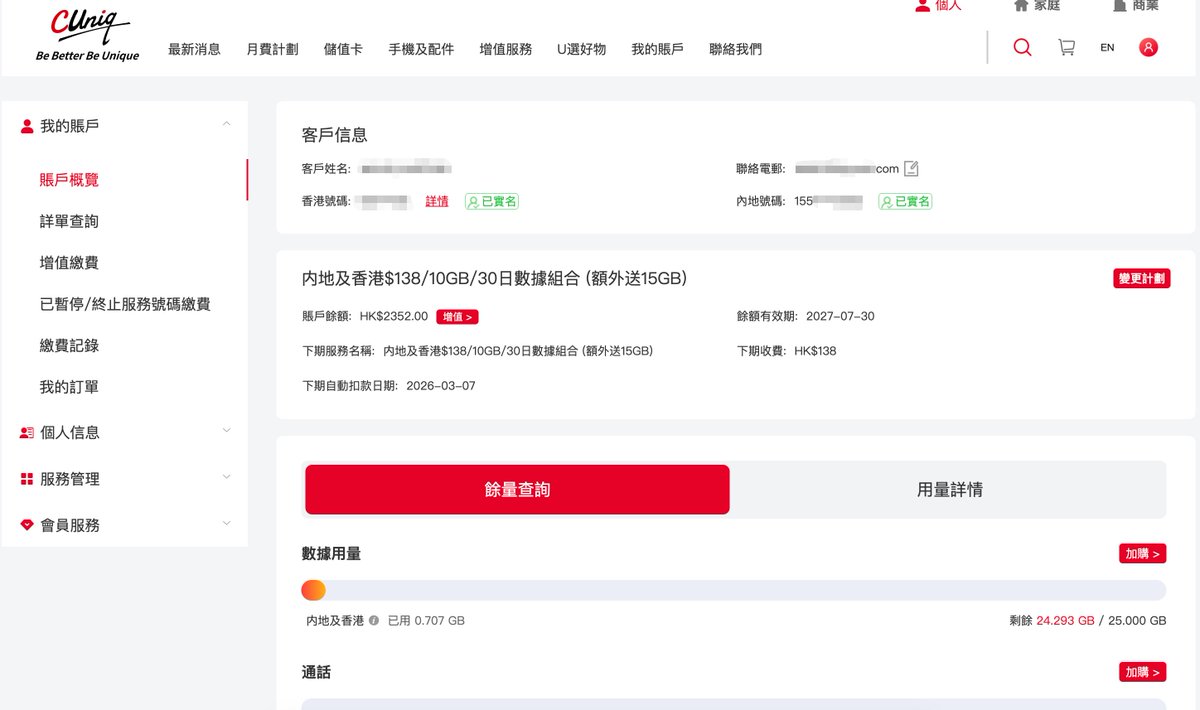The width and height of the screenshot is (1200, 710).
Task: Open the 最新消息 menu
Action: pos(194,49)
